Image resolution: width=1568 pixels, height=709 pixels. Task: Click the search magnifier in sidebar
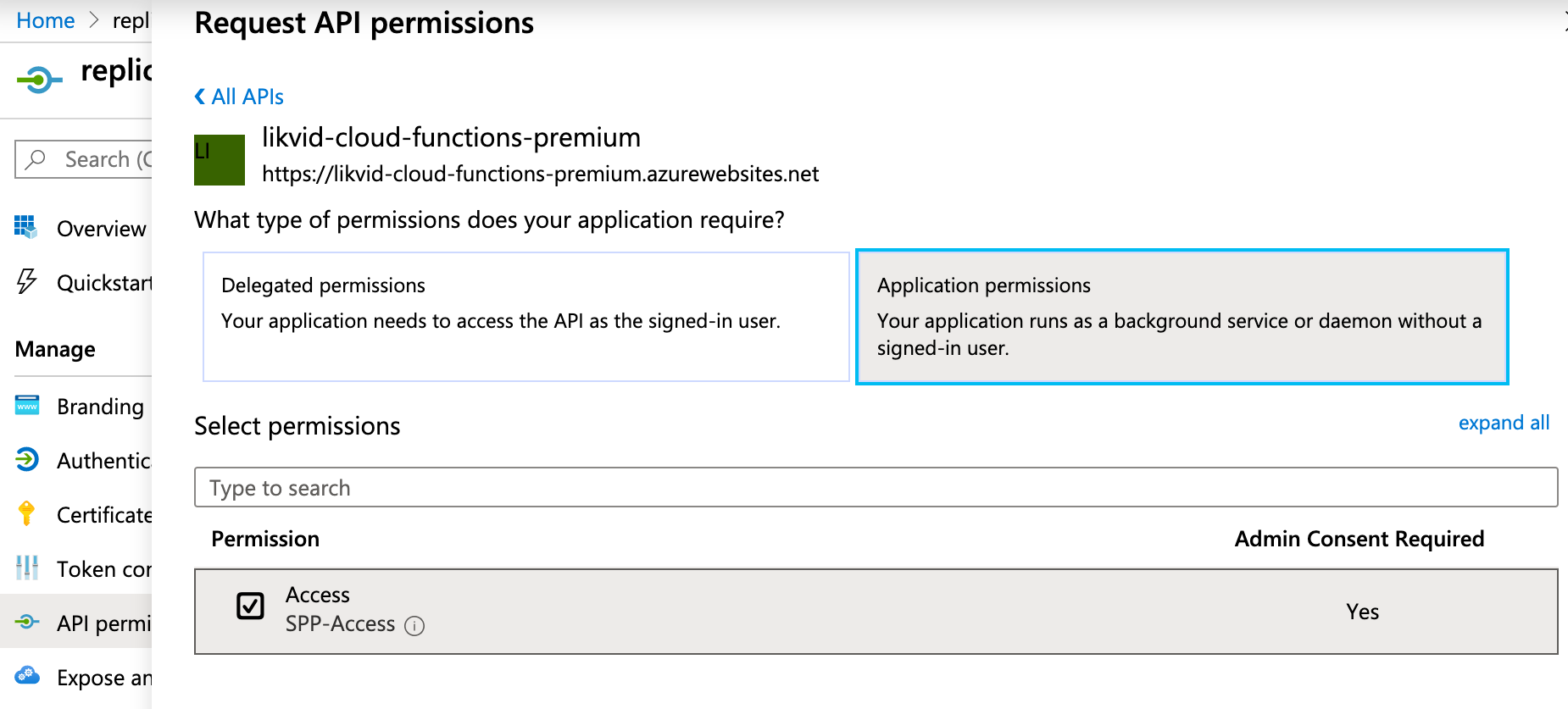[x=36, y=159]
